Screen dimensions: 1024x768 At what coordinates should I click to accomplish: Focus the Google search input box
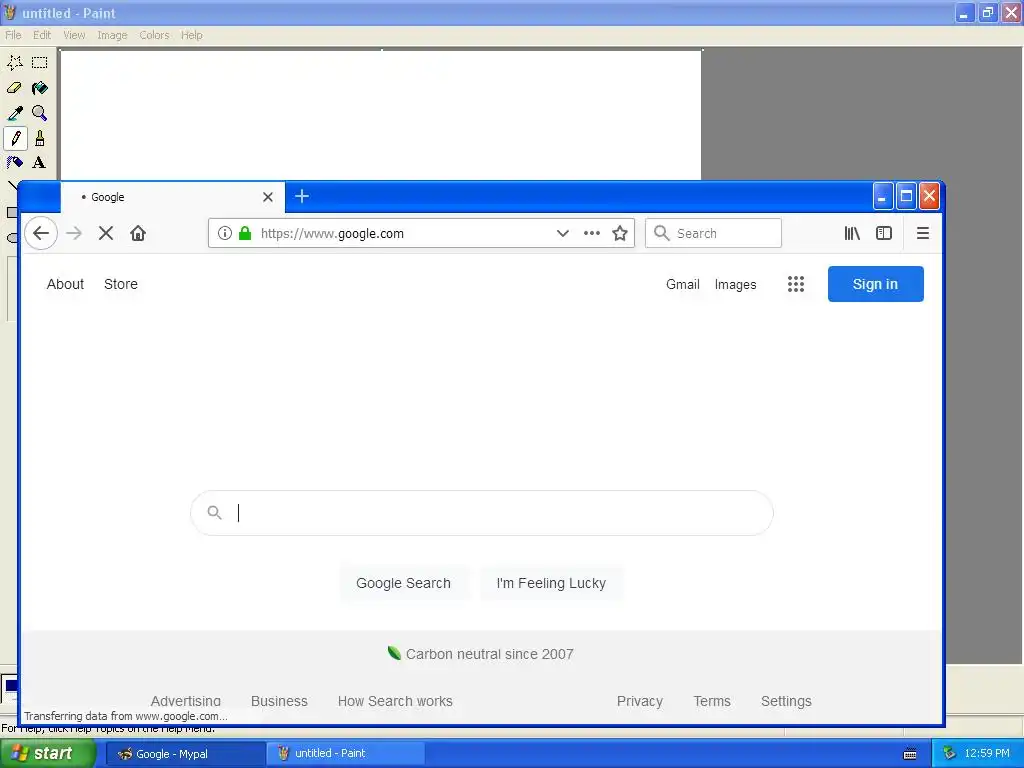click(482, 513)
